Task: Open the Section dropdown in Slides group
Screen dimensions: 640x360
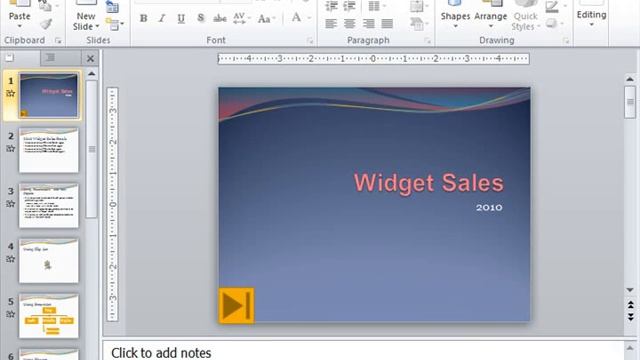Action: (x=114, y=24)
